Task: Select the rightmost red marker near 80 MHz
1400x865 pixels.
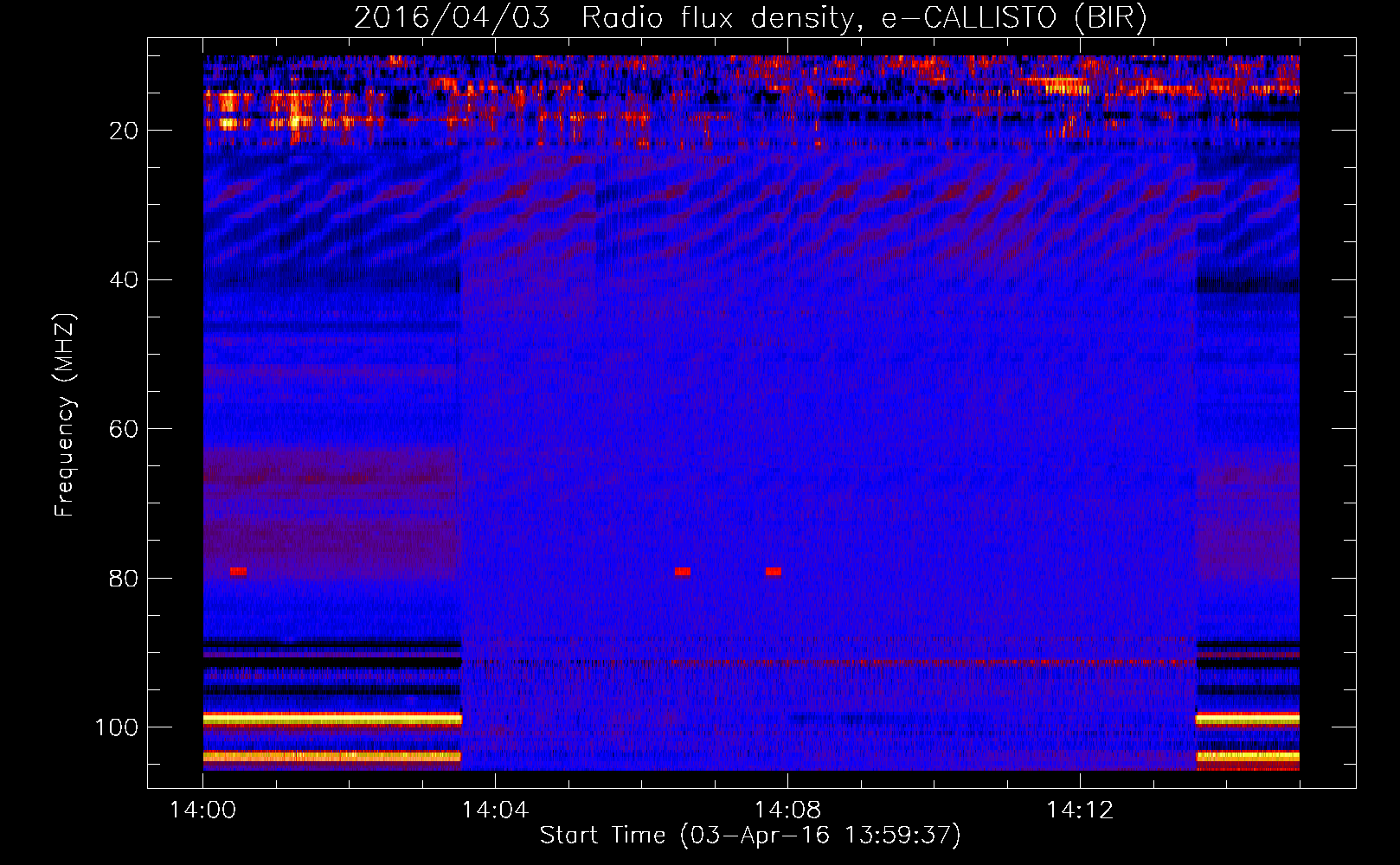Action: (x=774, y=572)
